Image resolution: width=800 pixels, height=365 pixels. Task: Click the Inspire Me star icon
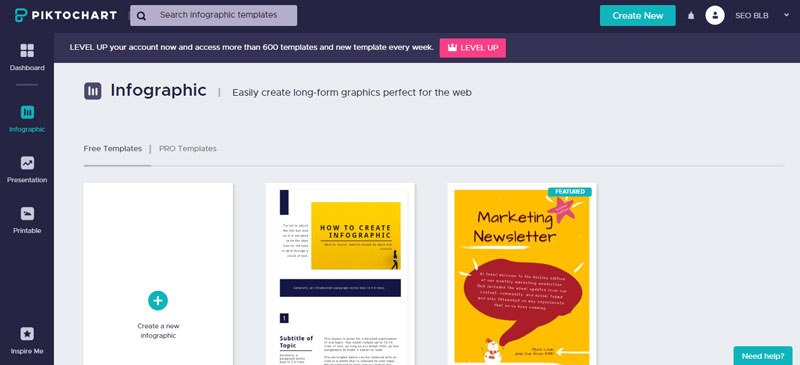[x=27, y=334]
